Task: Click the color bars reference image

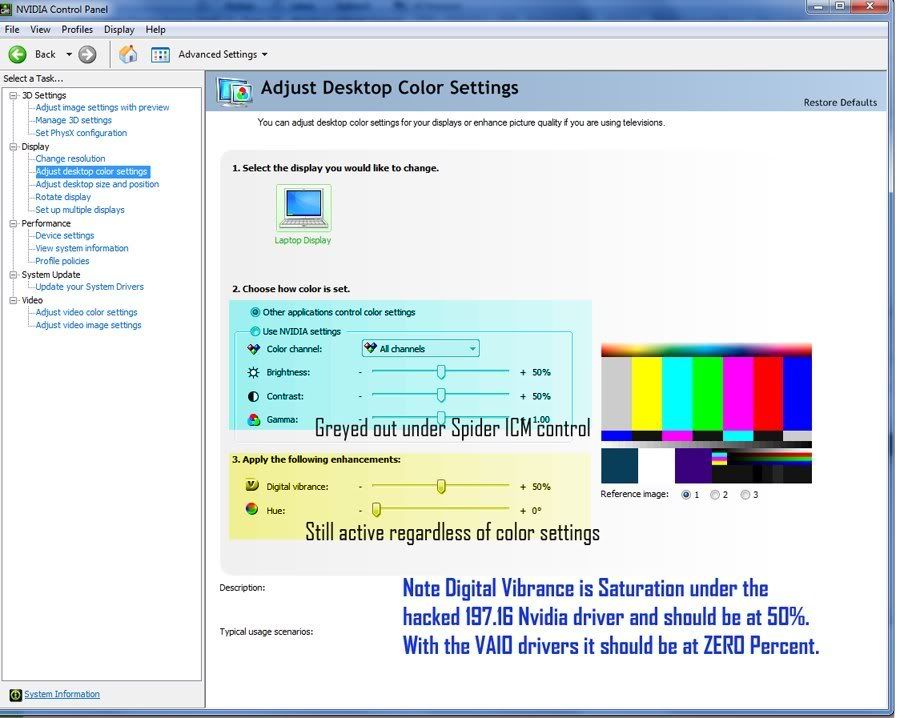Action: pos(707,413)
